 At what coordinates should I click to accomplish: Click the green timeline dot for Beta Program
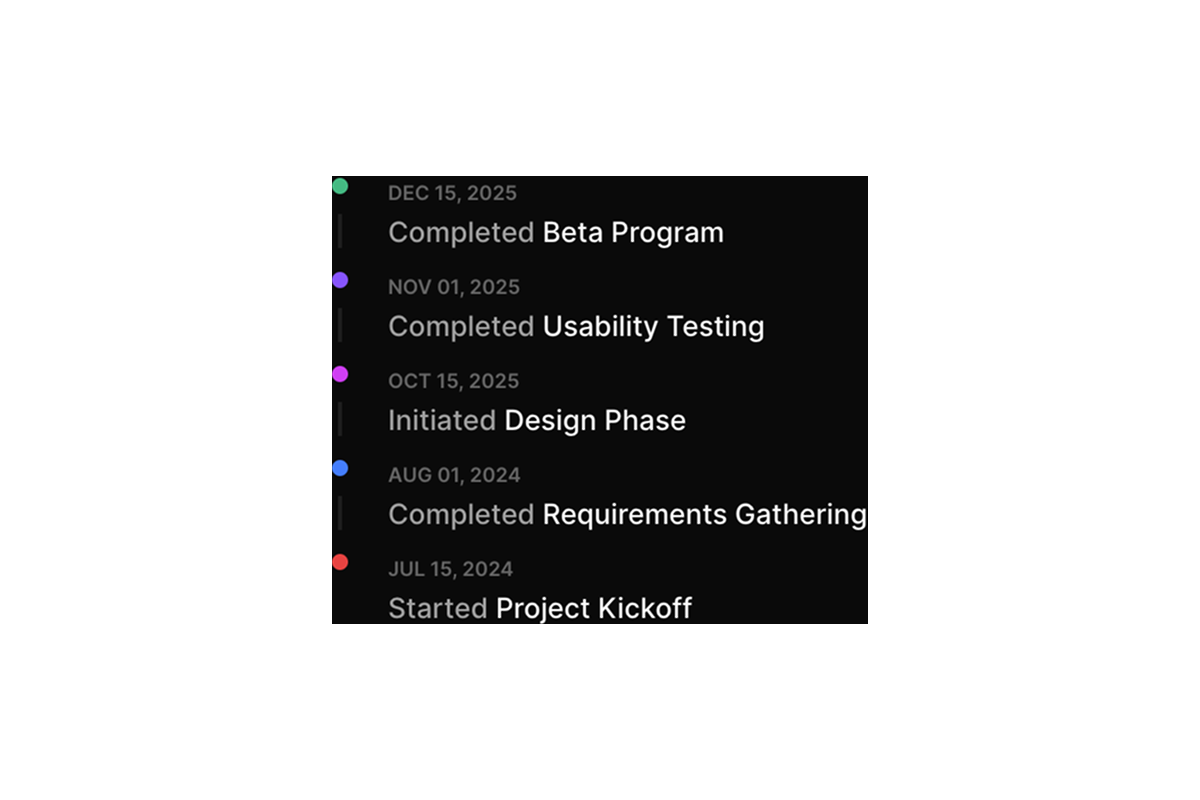coord(340,186)
